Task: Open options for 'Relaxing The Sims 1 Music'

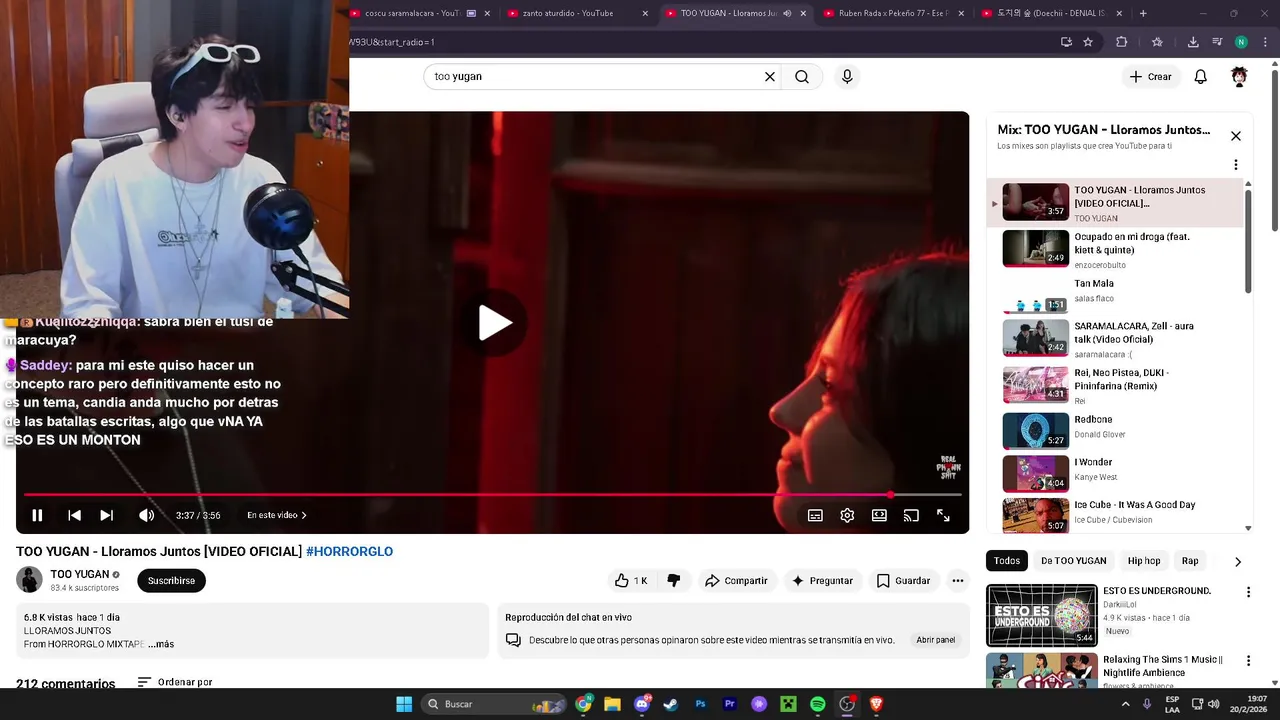Action: click(1248, 661)
